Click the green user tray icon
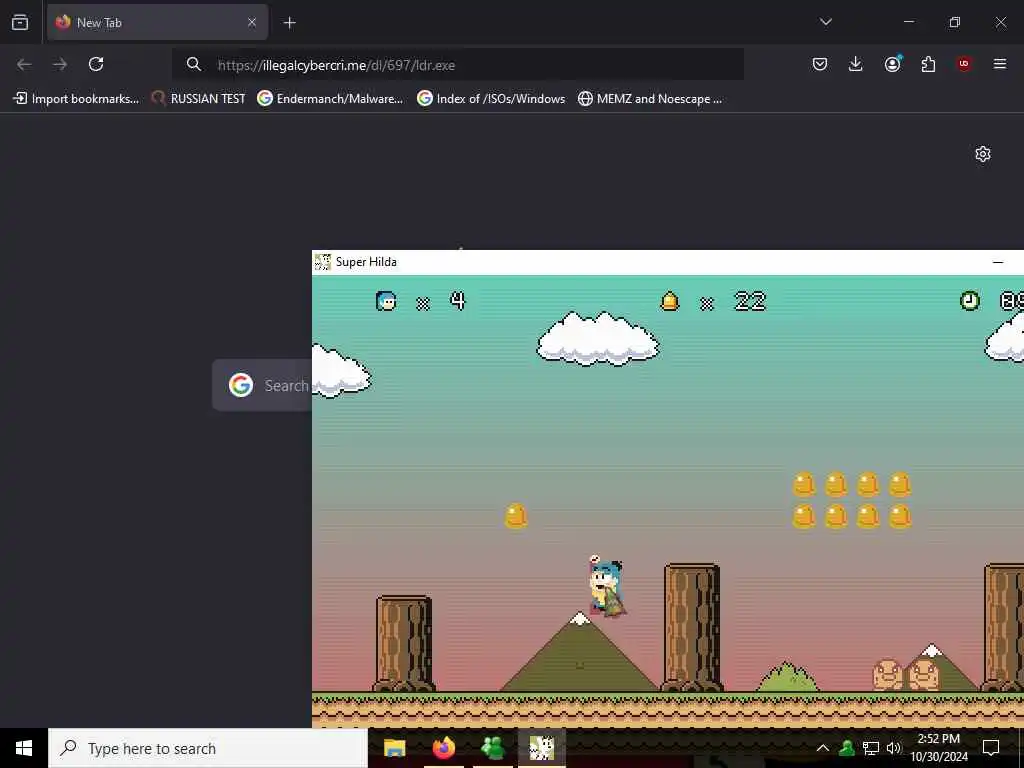The width and height of the screenshot is (1024, 768). tap(847, 748)
